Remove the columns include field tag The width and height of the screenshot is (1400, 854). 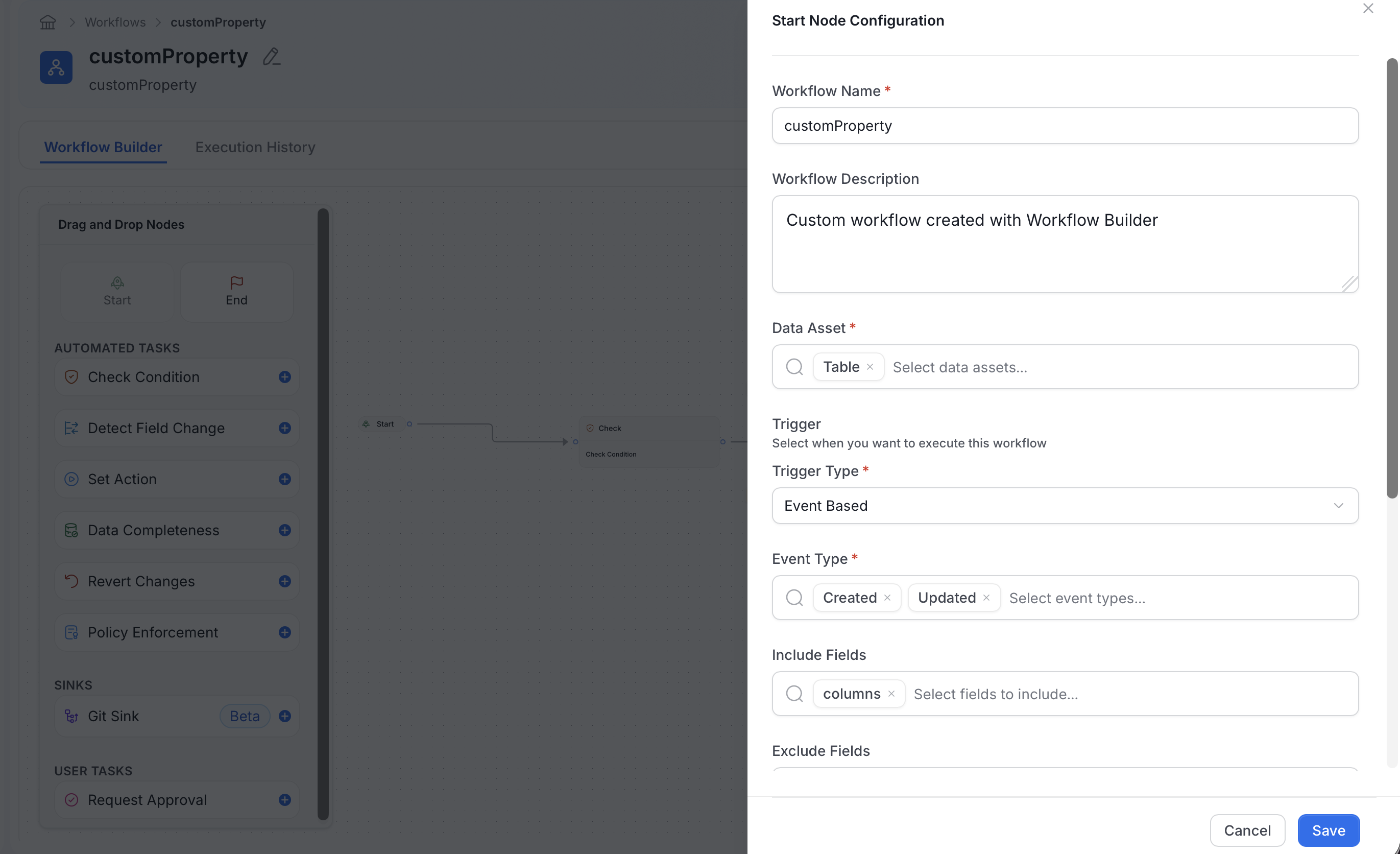pos(891,694)
